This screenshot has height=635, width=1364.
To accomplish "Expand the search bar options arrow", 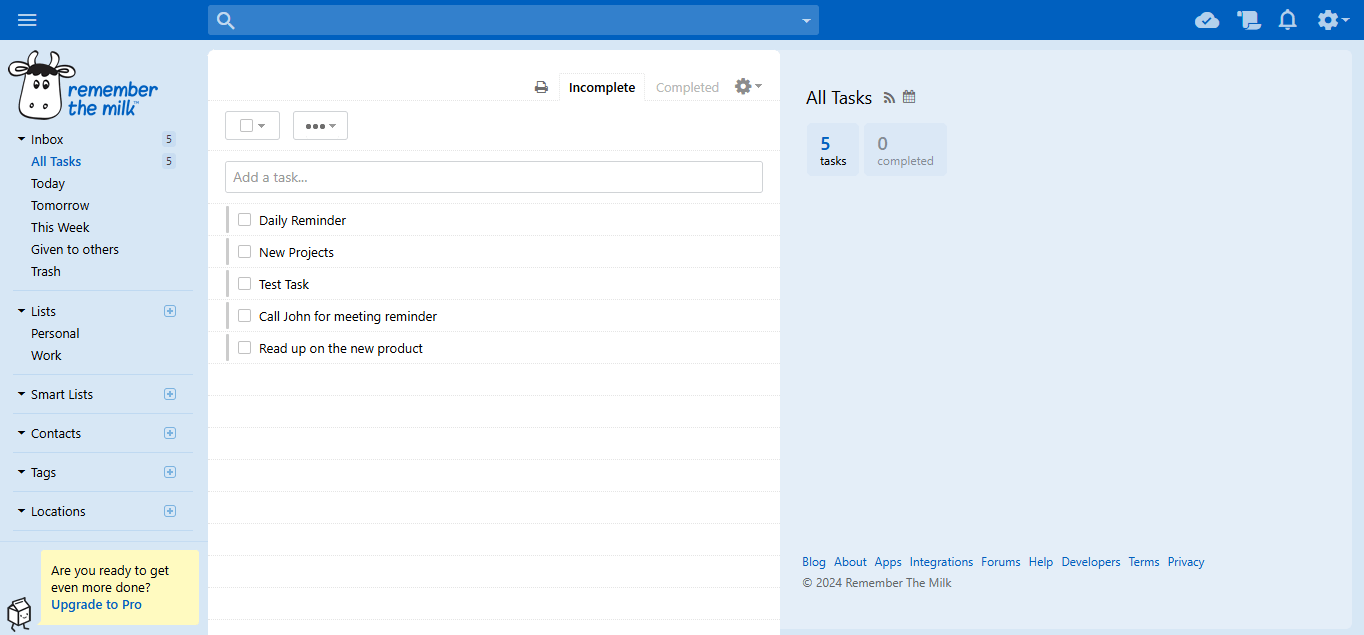I will point(806,20).
